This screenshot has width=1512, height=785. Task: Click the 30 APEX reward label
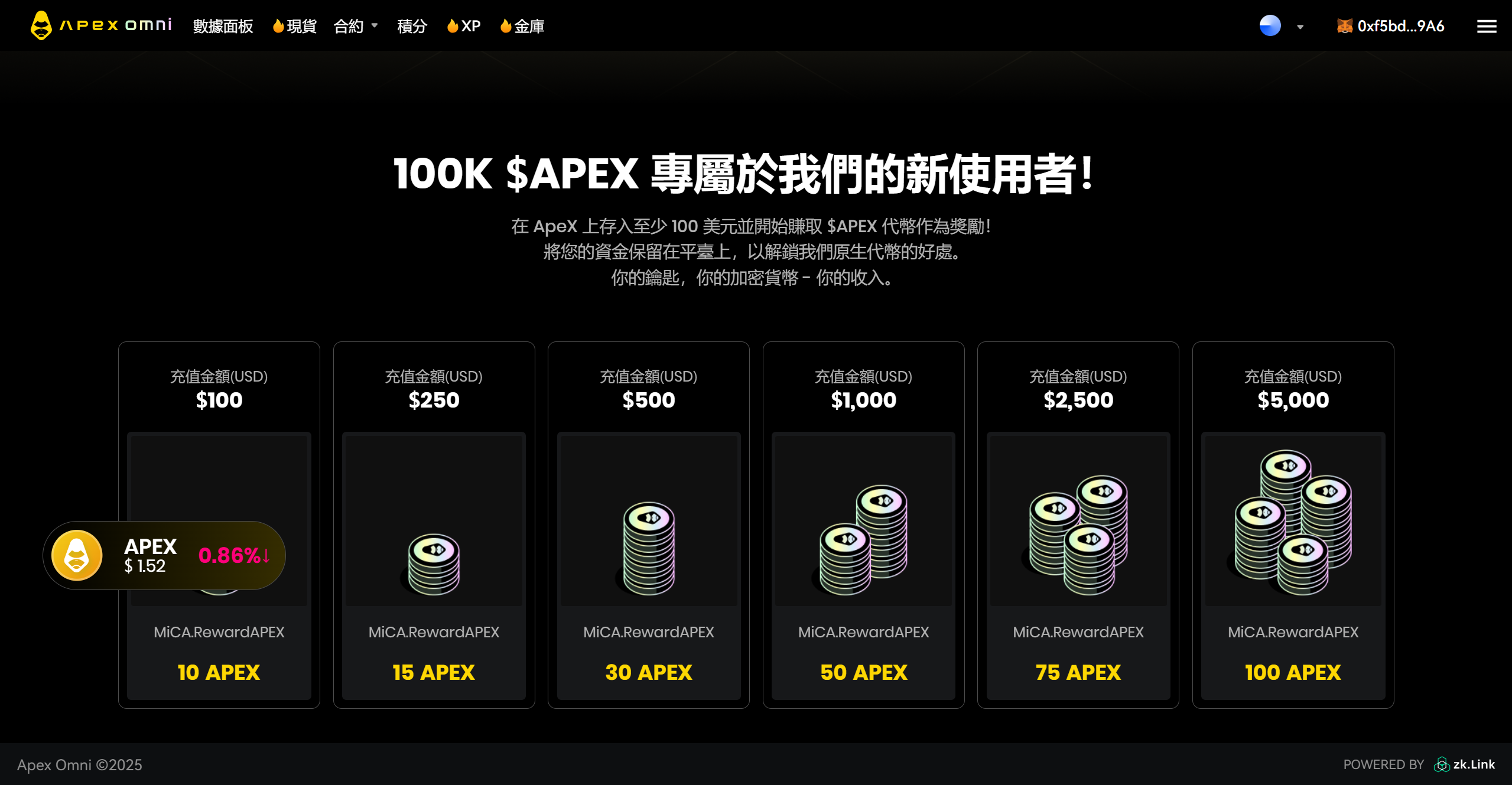click(648, 672)
